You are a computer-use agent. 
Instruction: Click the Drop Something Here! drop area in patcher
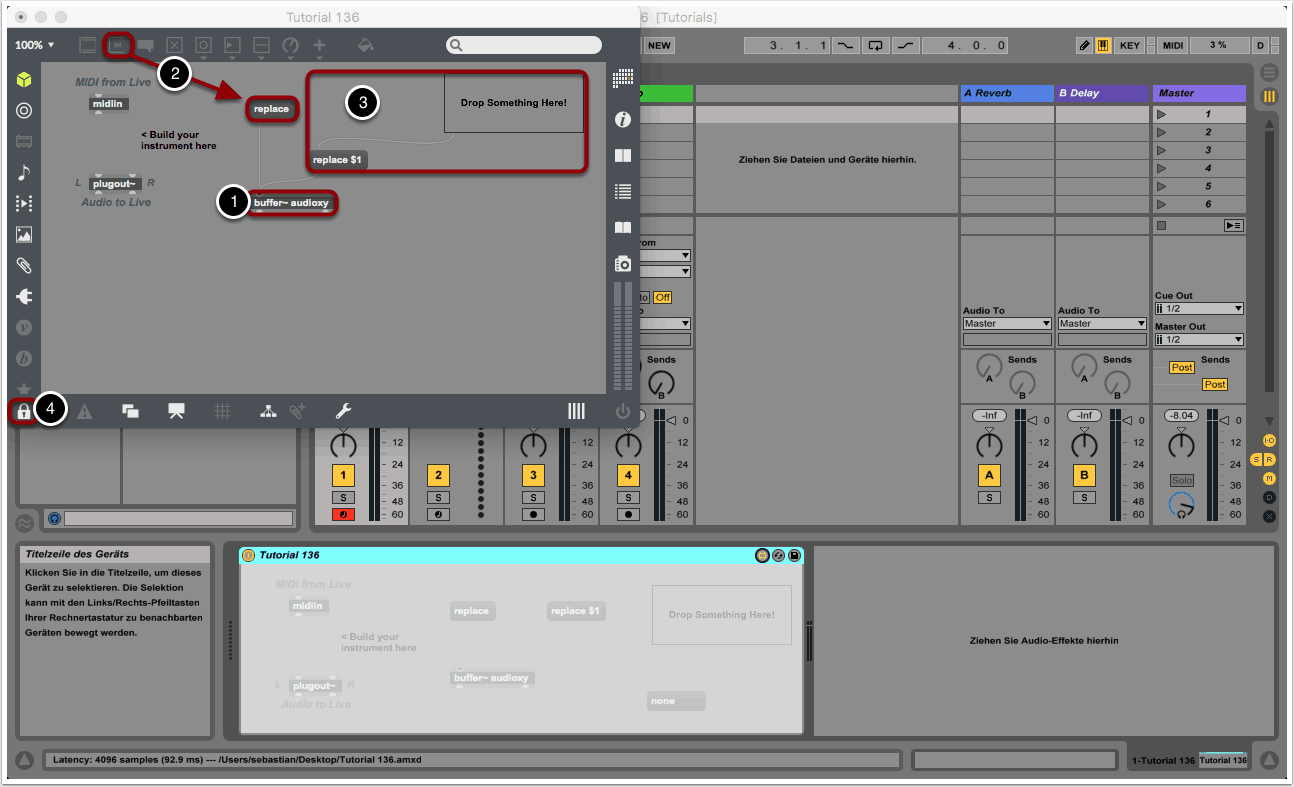[514, 103]
